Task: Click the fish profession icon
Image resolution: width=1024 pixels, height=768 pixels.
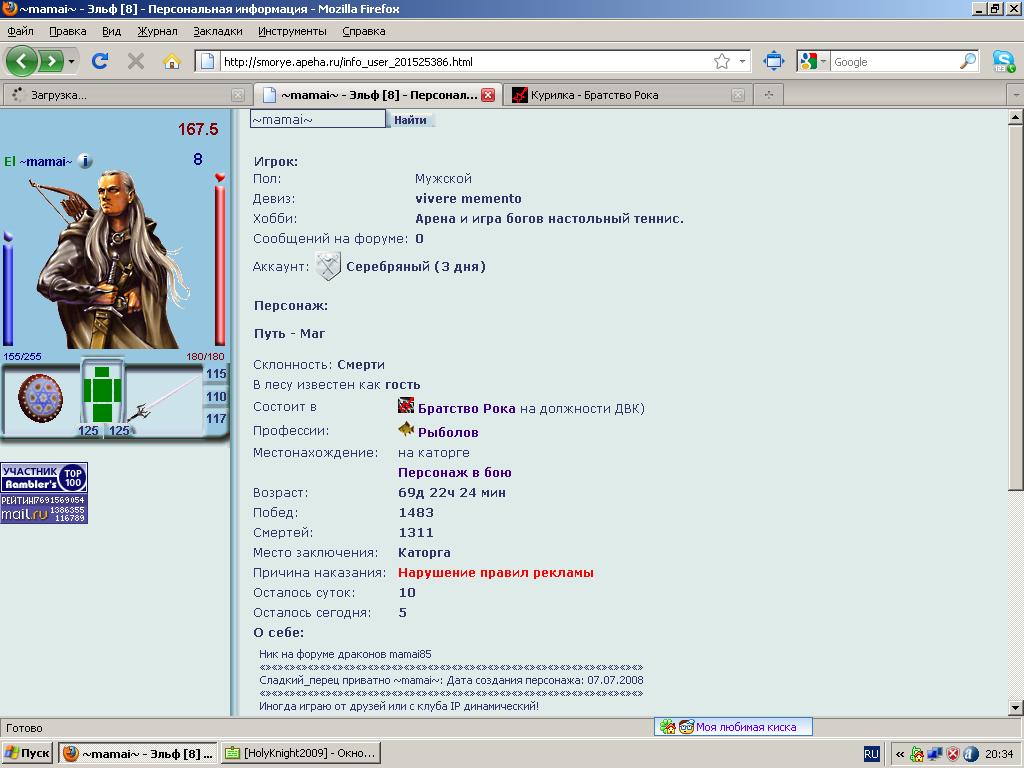Action: coord(406,429)
